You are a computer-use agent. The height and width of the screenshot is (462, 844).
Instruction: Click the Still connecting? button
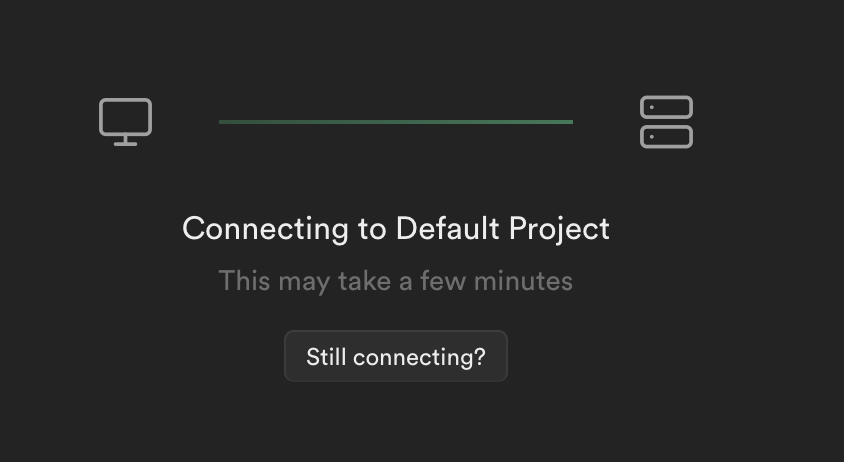[x=396, y=356]
